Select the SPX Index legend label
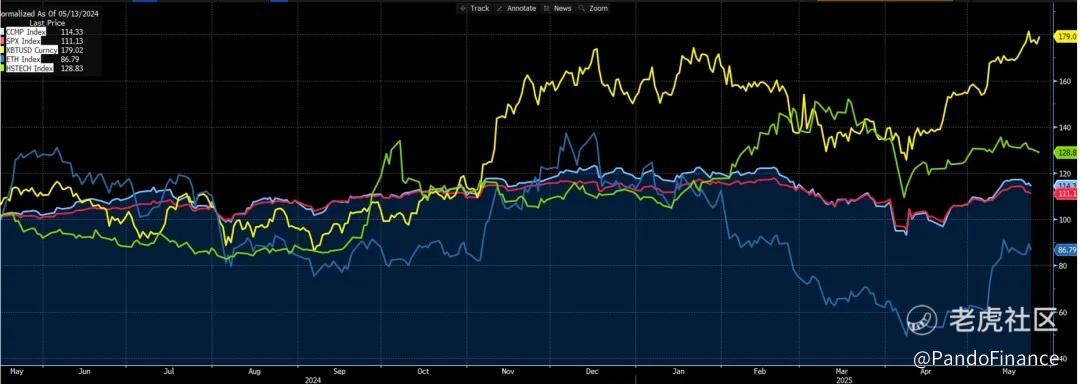The width and height of the screenshot is (1080, 384). click(x=23, y=41)
